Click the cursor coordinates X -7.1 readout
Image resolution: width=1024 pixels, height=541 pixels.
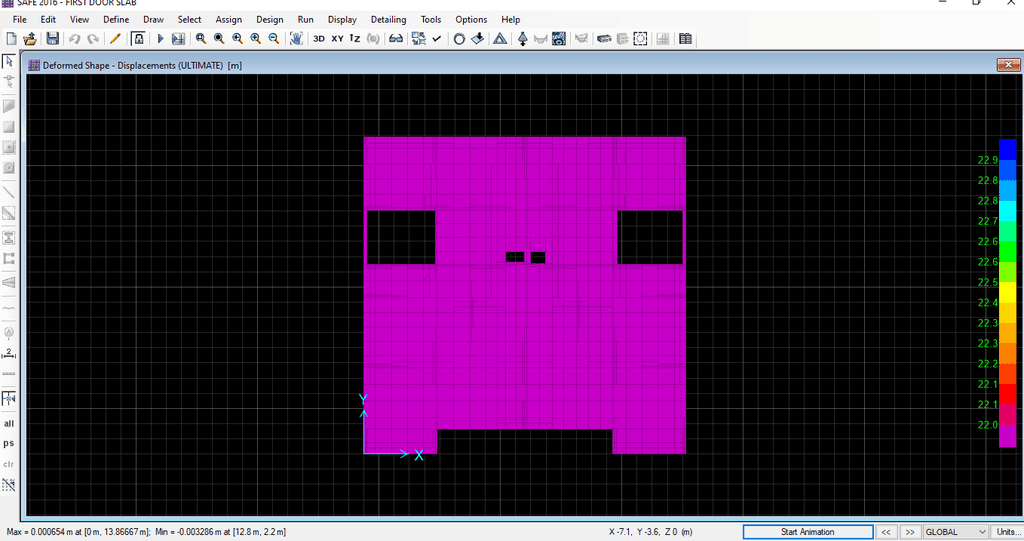(650, 532)
